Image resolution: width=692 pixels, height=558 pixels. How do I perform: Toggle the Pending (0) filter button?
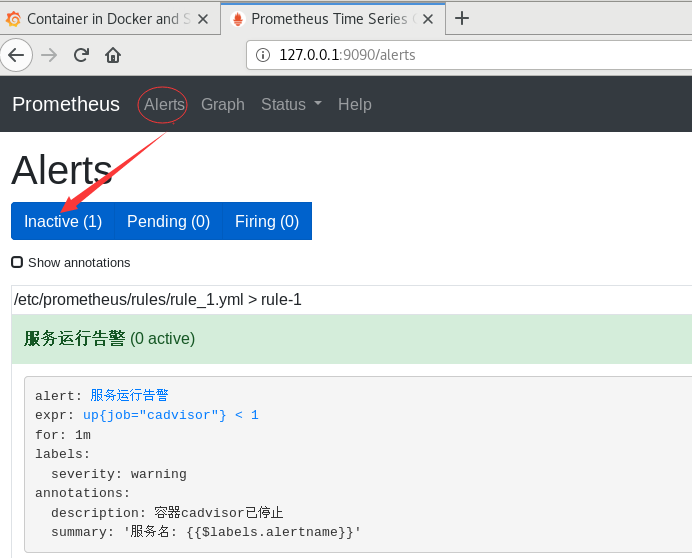[x=169, y=221]
